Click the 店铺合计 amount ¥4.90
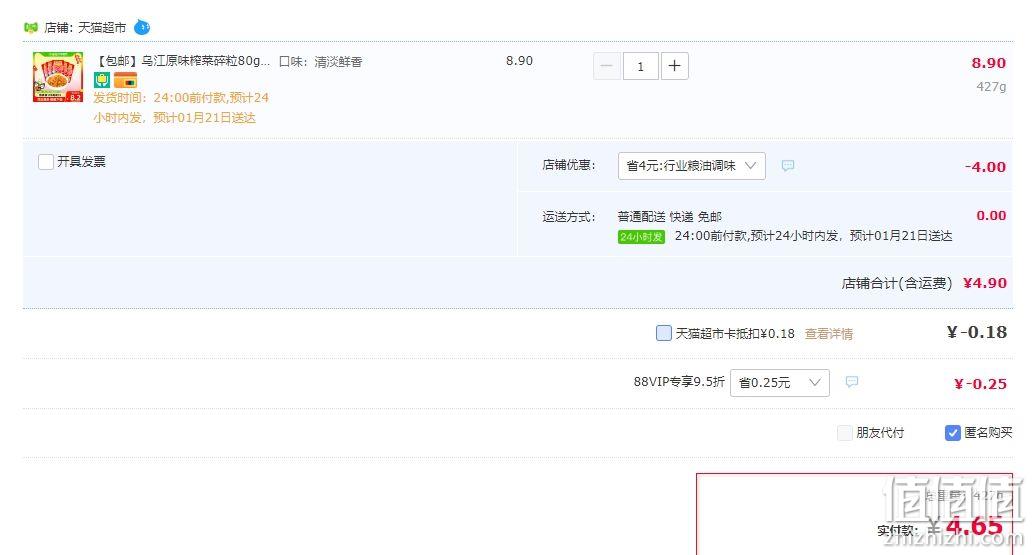1033x555 pixels. pos(985,283)
